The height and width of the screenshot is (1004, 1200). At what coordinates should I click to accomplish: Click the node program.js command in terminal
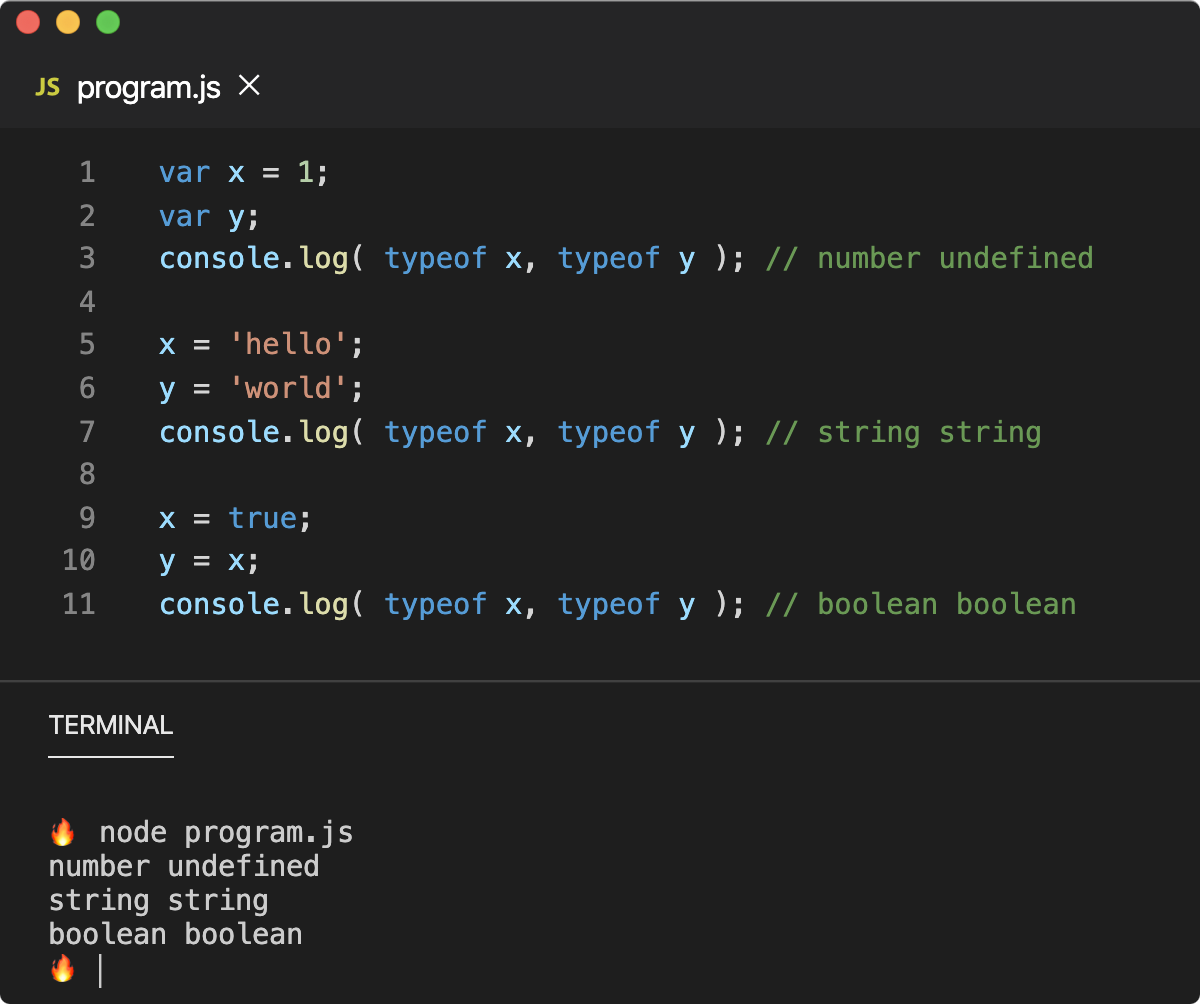point(228,831)
